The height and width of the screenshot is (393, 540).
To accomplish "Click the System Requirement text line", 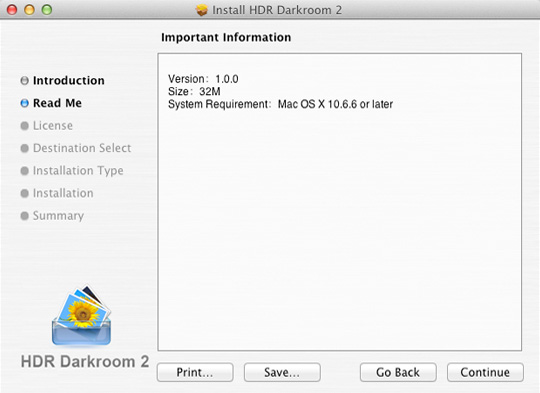I will [280, 104].
